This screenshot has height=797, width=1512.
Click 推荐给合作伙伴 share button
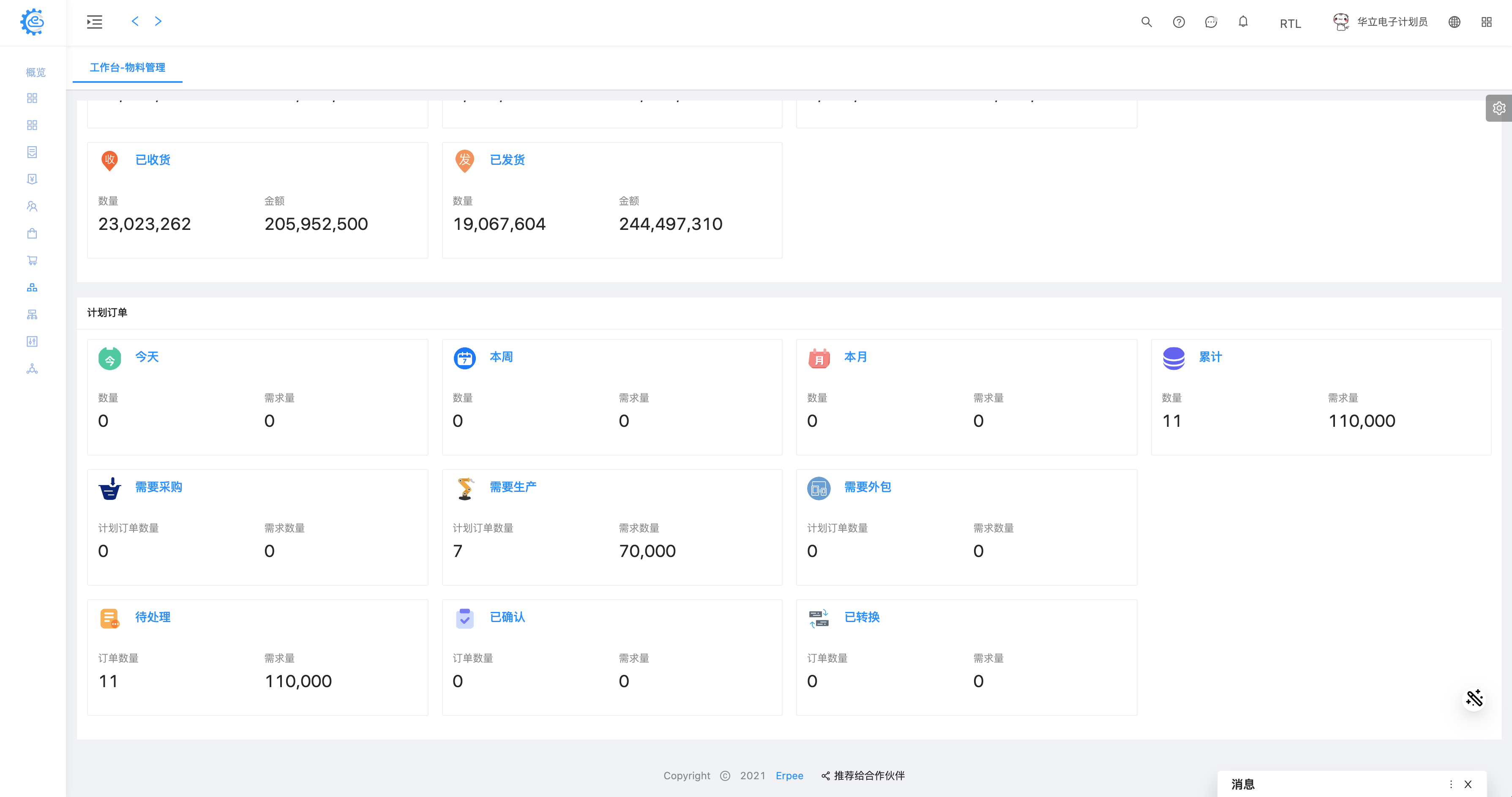click(863, 776)
